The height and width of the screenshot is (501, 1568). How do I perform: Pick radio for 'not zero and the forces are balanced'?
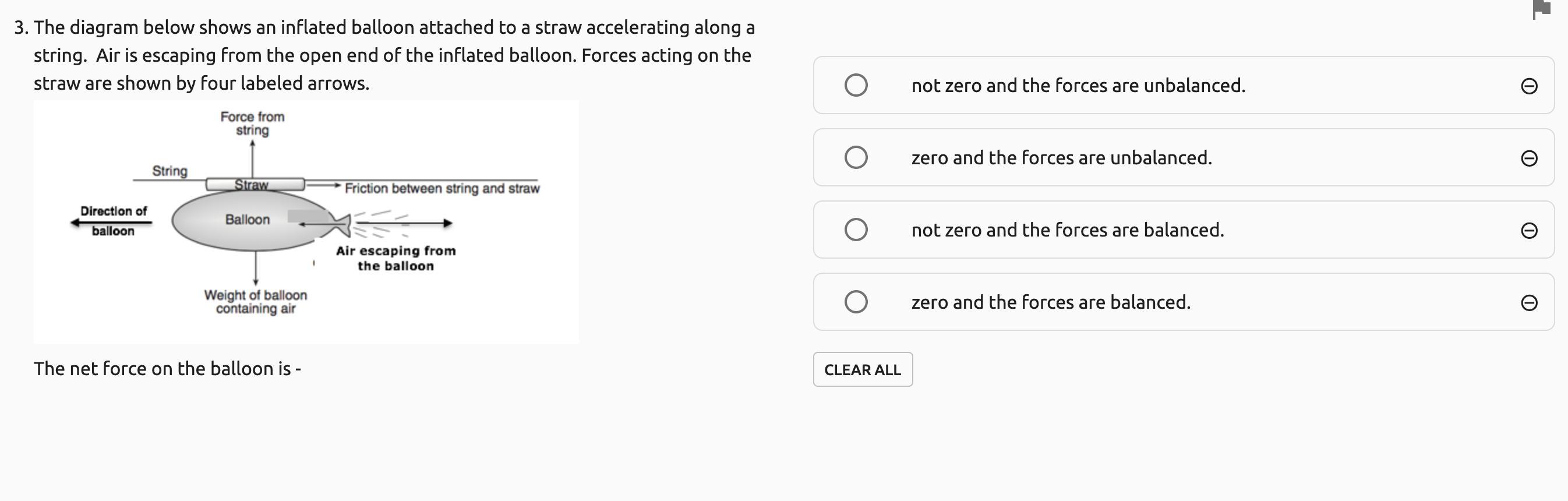856,230
